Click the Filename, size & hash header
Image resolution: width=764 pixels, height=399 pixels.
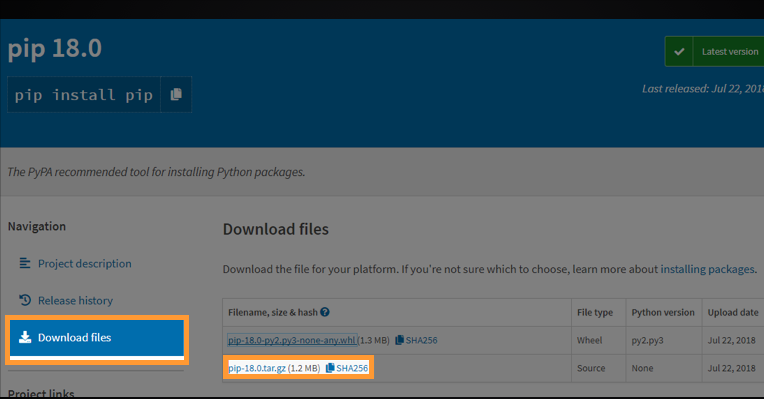[273, 312]
